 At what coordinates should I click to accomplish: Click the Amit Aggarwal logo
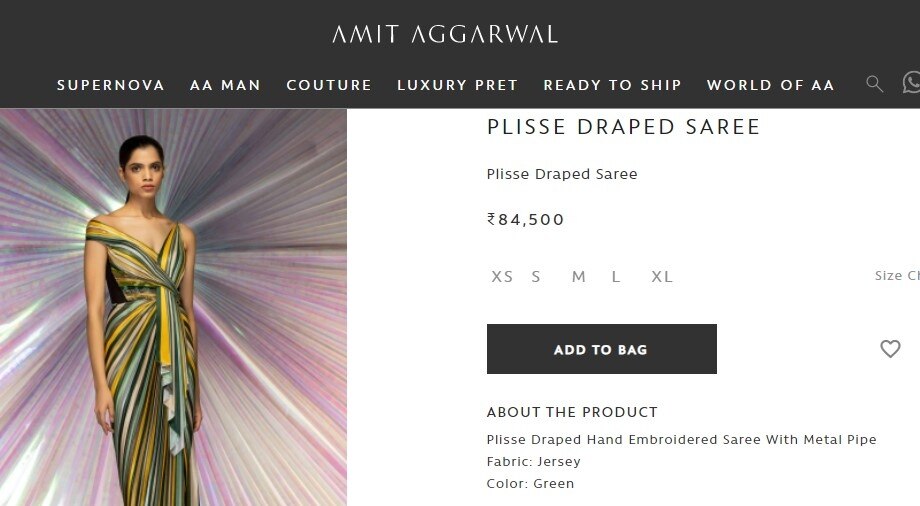click(445, 35)
